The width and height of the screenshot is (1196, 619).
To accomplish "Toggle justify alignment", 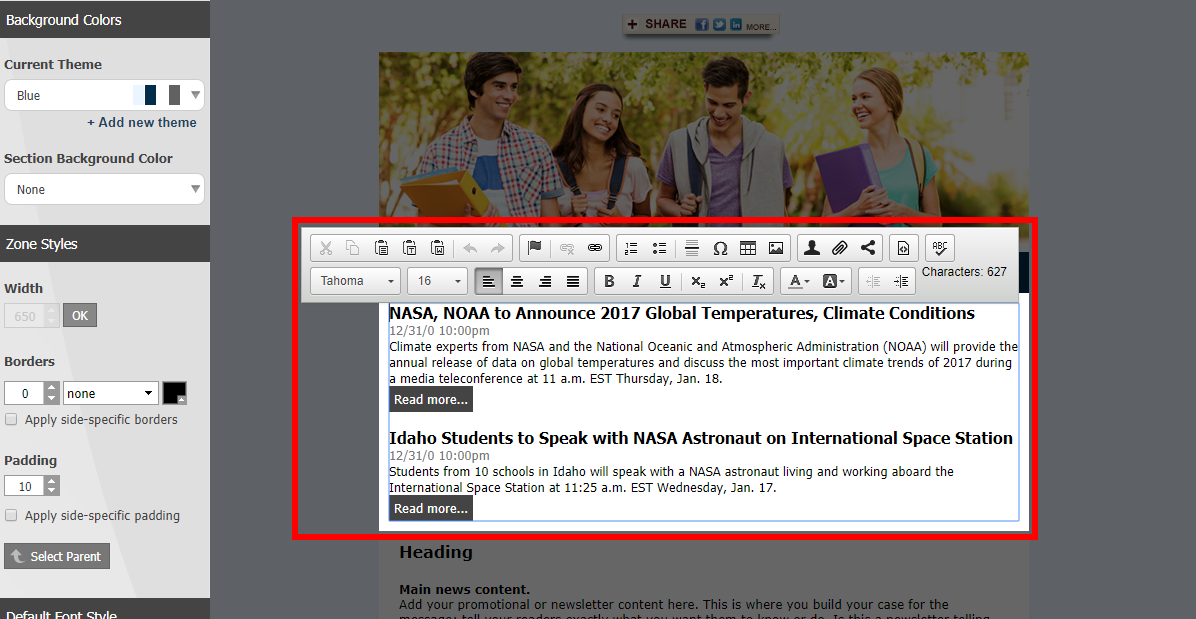I will click(x=574, y=281).
